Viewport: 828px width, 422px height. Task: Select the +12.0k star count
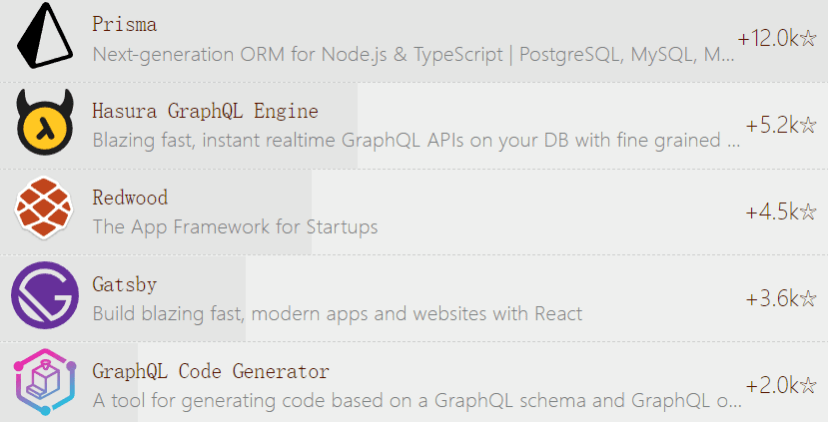[768, 38]
